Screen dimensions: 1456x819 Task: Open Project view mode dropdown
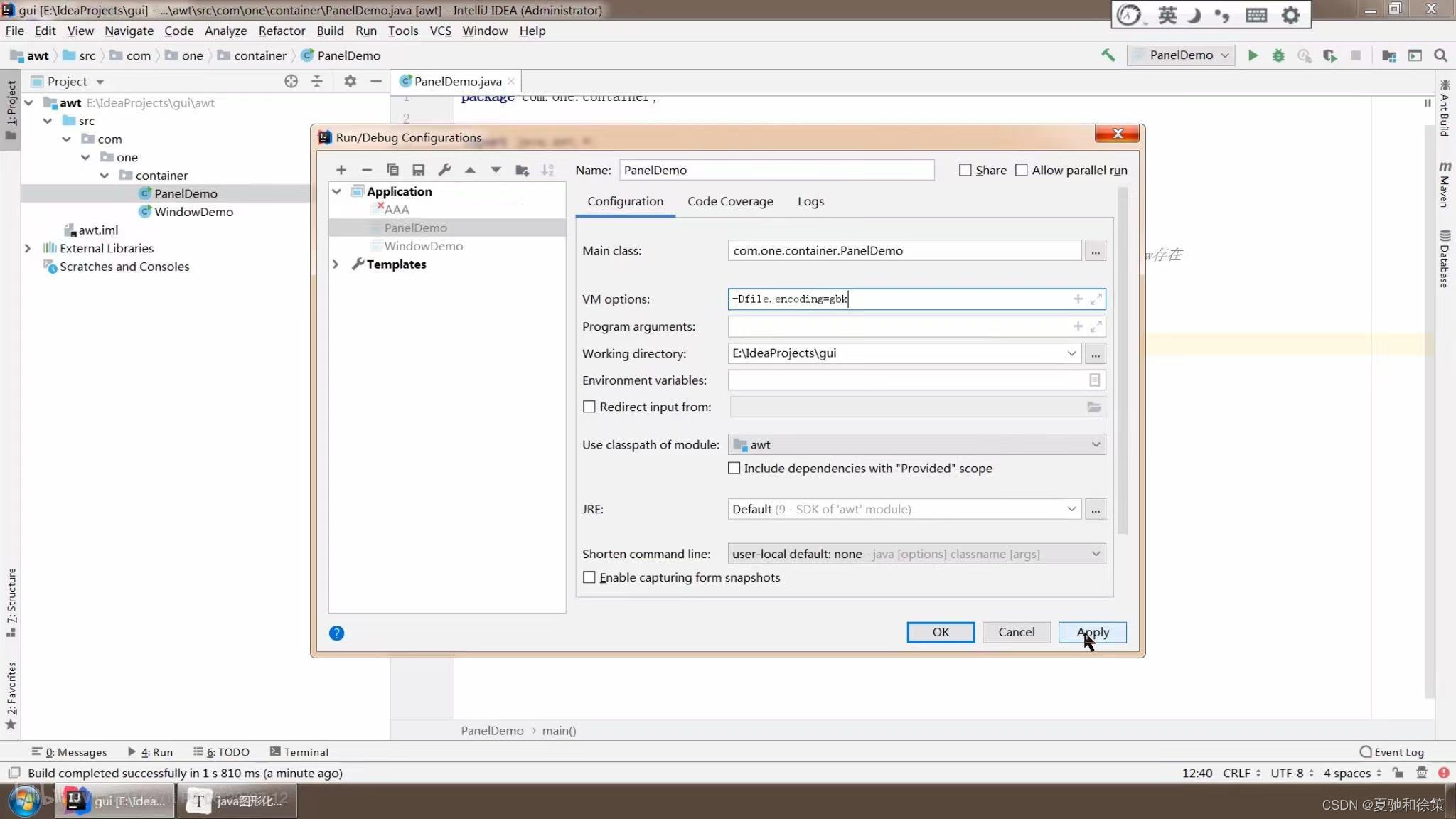tap(100, 82)
